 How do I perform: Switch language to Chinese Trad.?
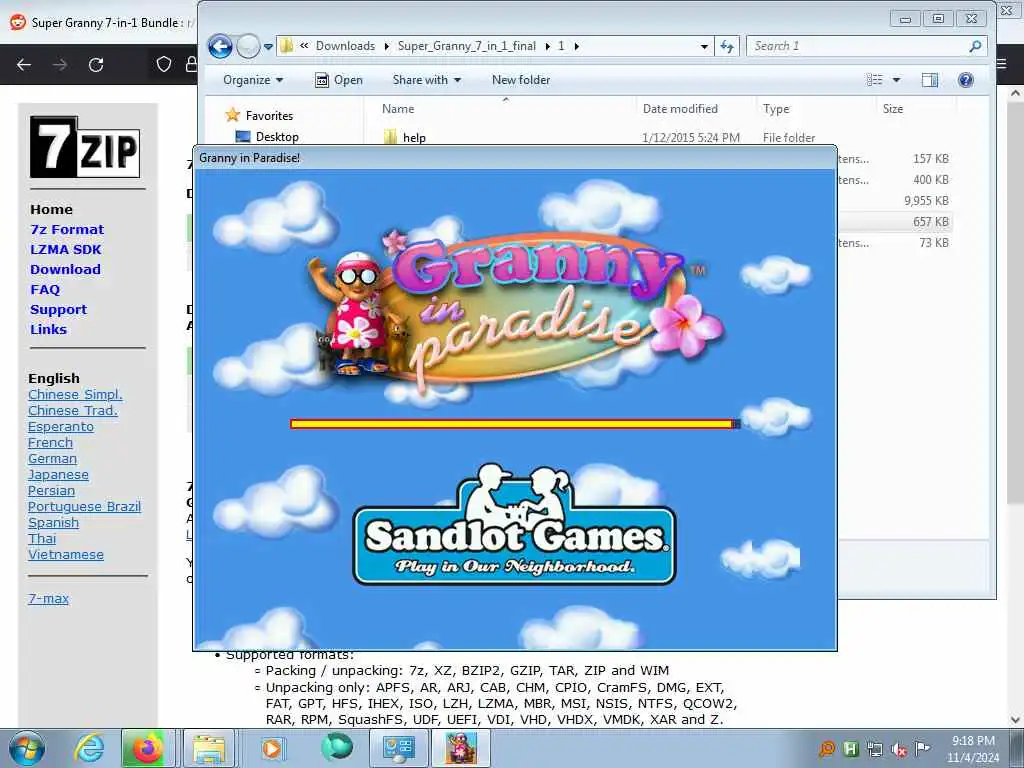(x=72, y=411)
